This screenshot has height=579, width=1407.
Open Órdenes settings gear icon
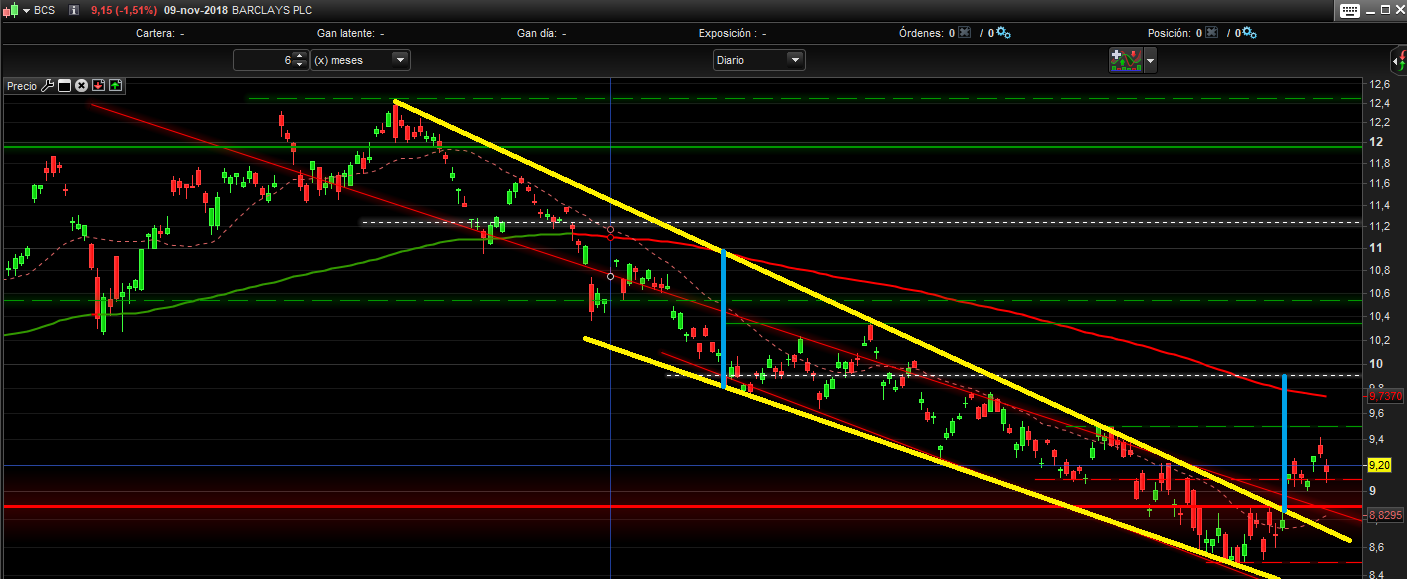point(1003,33)
